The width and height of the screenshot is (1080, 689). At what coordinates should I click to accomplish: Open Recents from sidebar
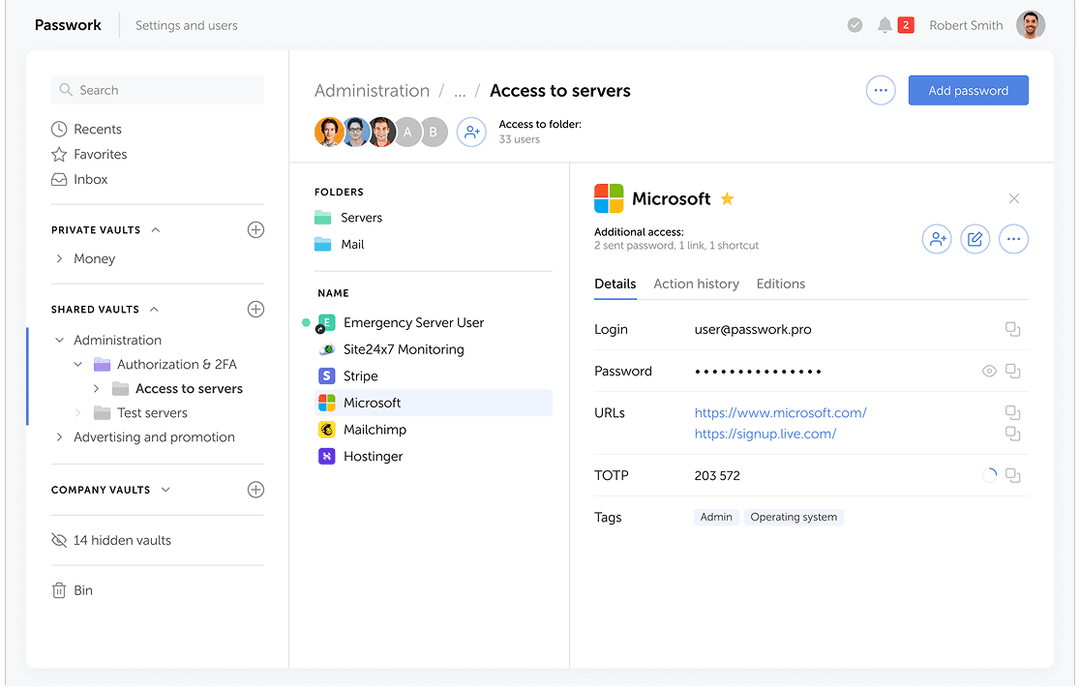87,129
